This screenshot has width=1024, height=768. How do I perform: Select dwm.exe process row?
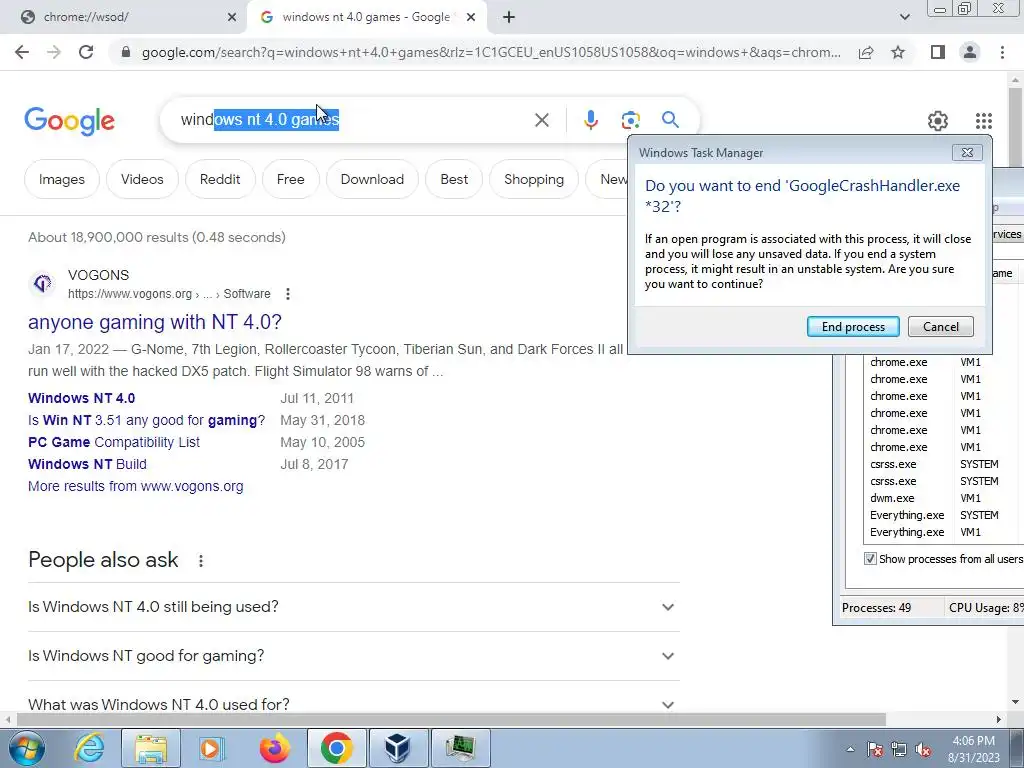pyautogui.click(x=944, y=498)
